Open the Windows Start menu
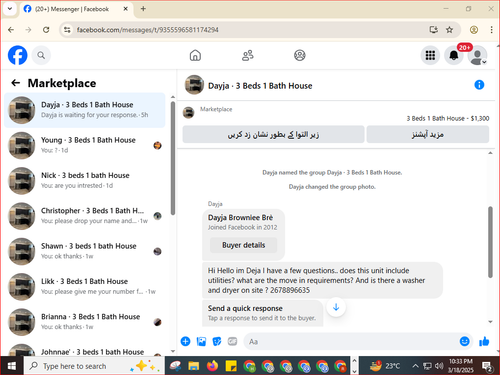 coord(12,366)
